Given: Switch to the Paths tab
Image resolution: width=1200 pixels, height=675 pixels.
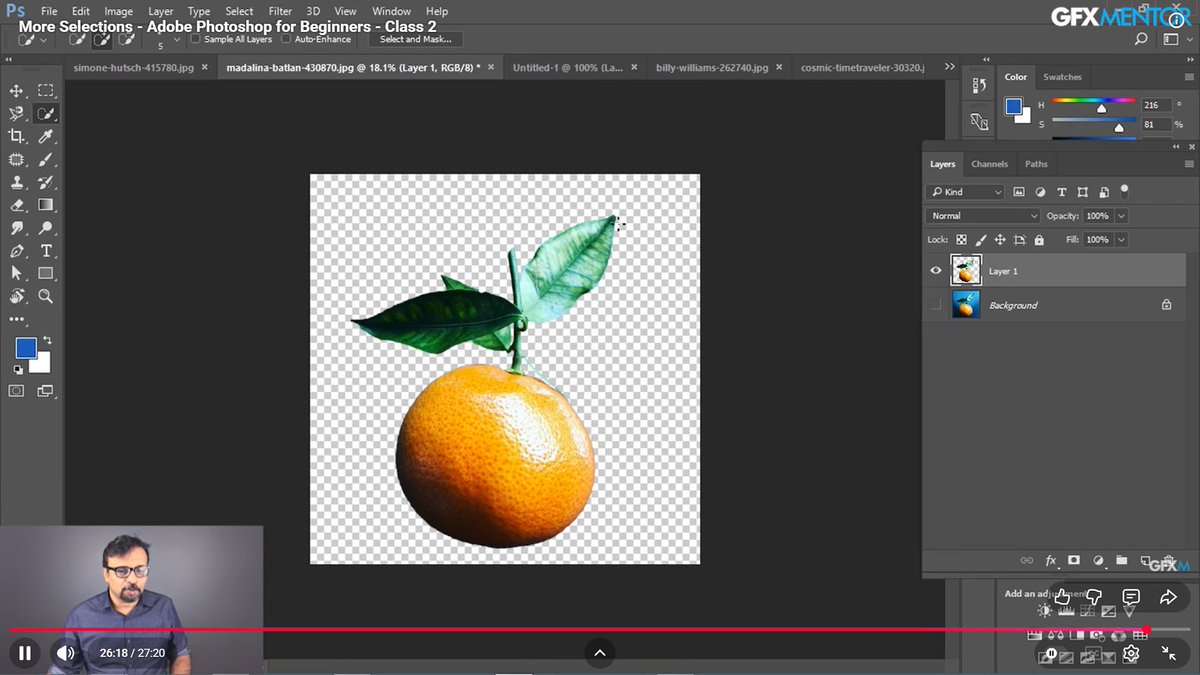Looking at the screenshot, I should pyautogui.click(x=1036, y=164).
